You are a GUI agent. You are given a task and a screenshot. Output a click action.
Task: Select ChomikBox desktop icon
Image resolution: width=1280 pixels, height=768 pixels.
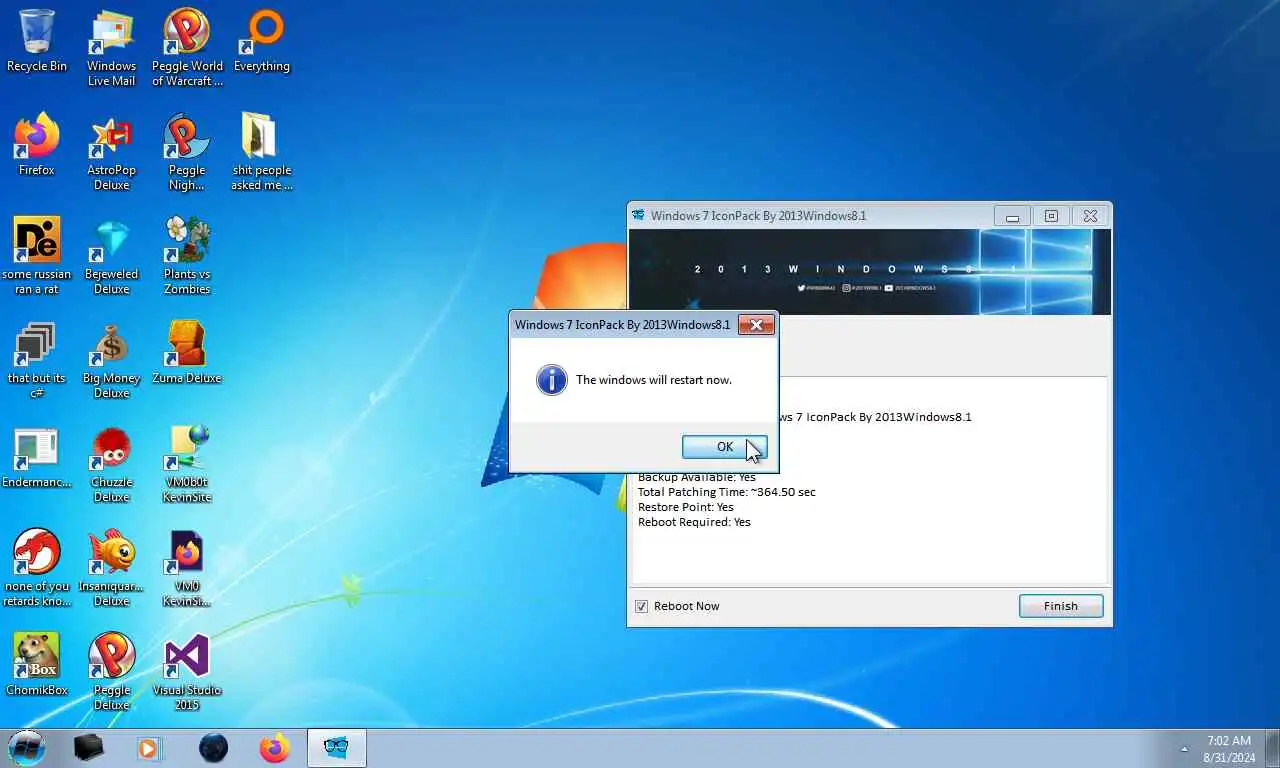37,665
